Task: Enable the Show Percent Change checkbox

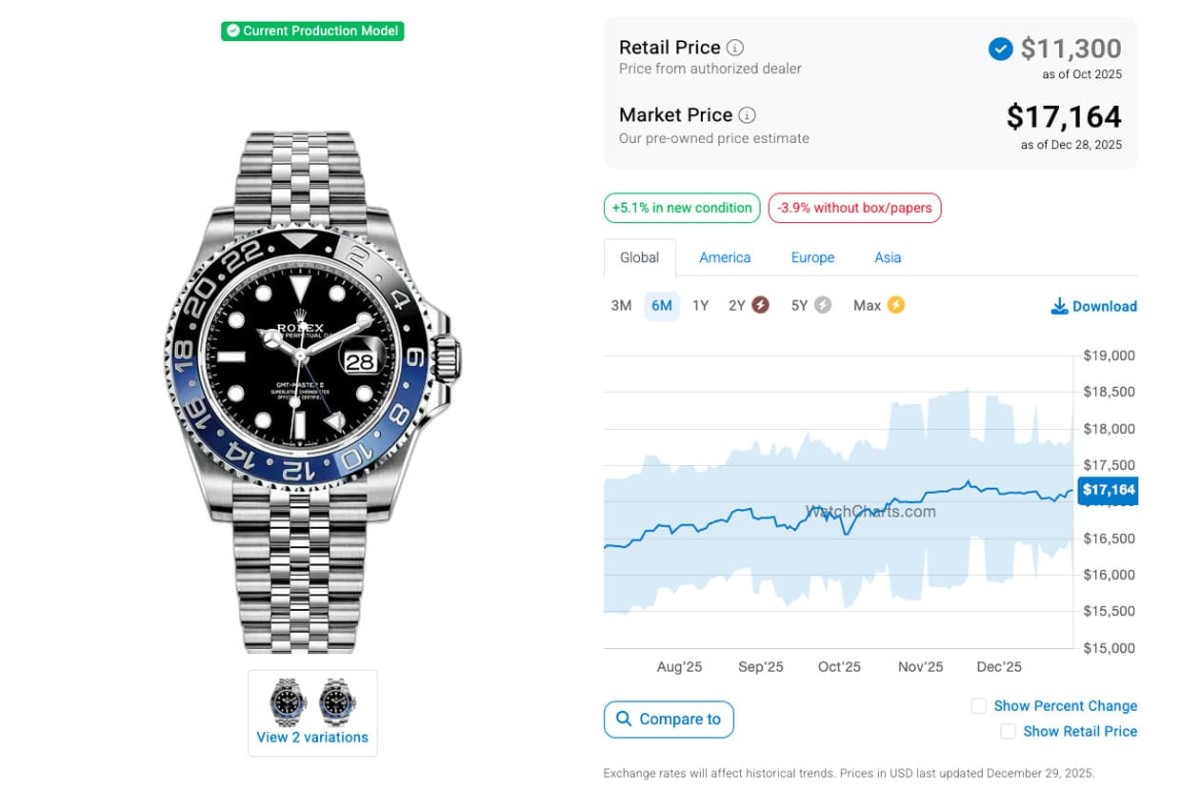Action: (x=979, y=706)
